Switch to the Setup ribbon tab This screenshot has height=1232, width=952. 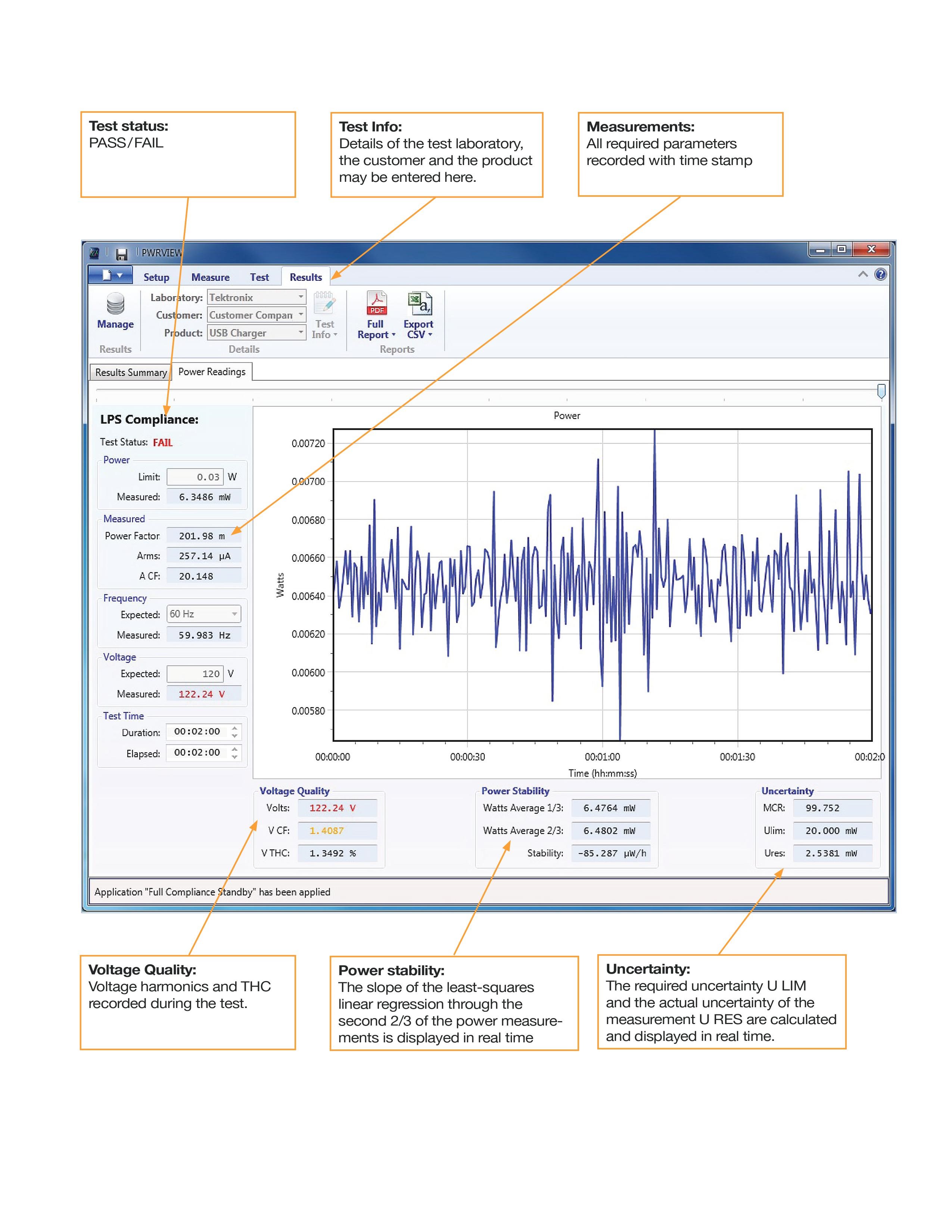[156, 277]
